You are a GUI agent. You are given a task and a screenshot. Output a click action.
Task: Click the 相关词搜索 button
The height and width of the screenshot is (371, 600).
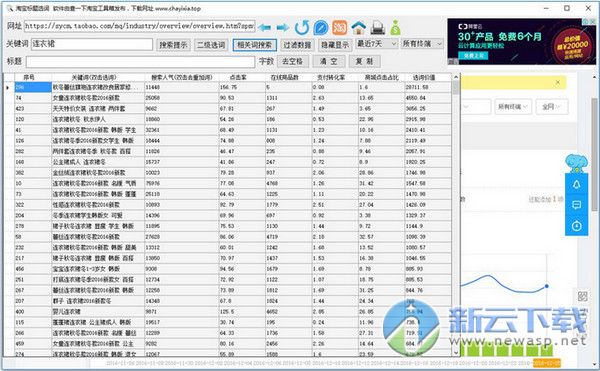(x=254, y=45)
